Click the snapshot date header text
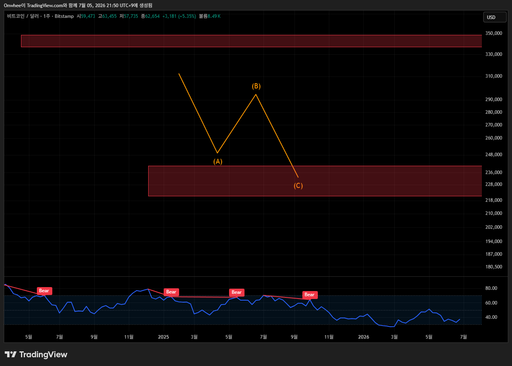 tap(78, 6)
